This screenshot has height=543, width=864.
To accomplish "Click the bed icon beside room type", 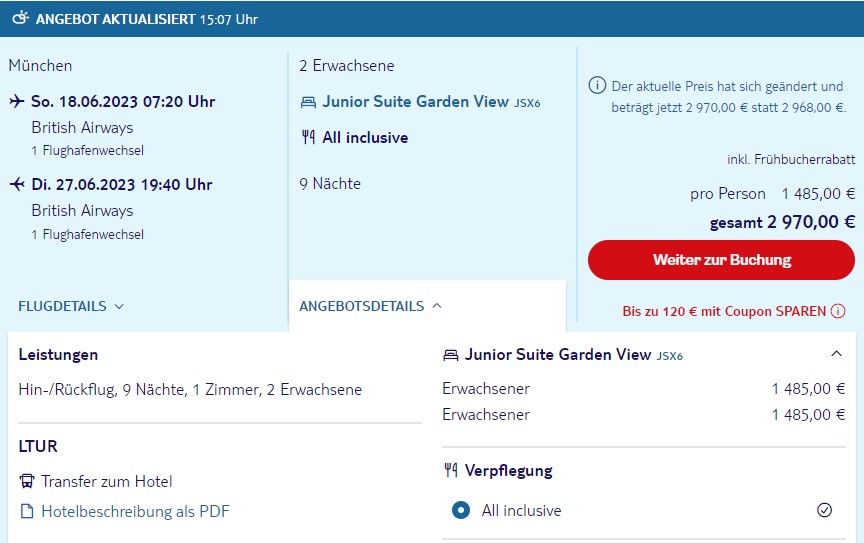I will point(308,103).
